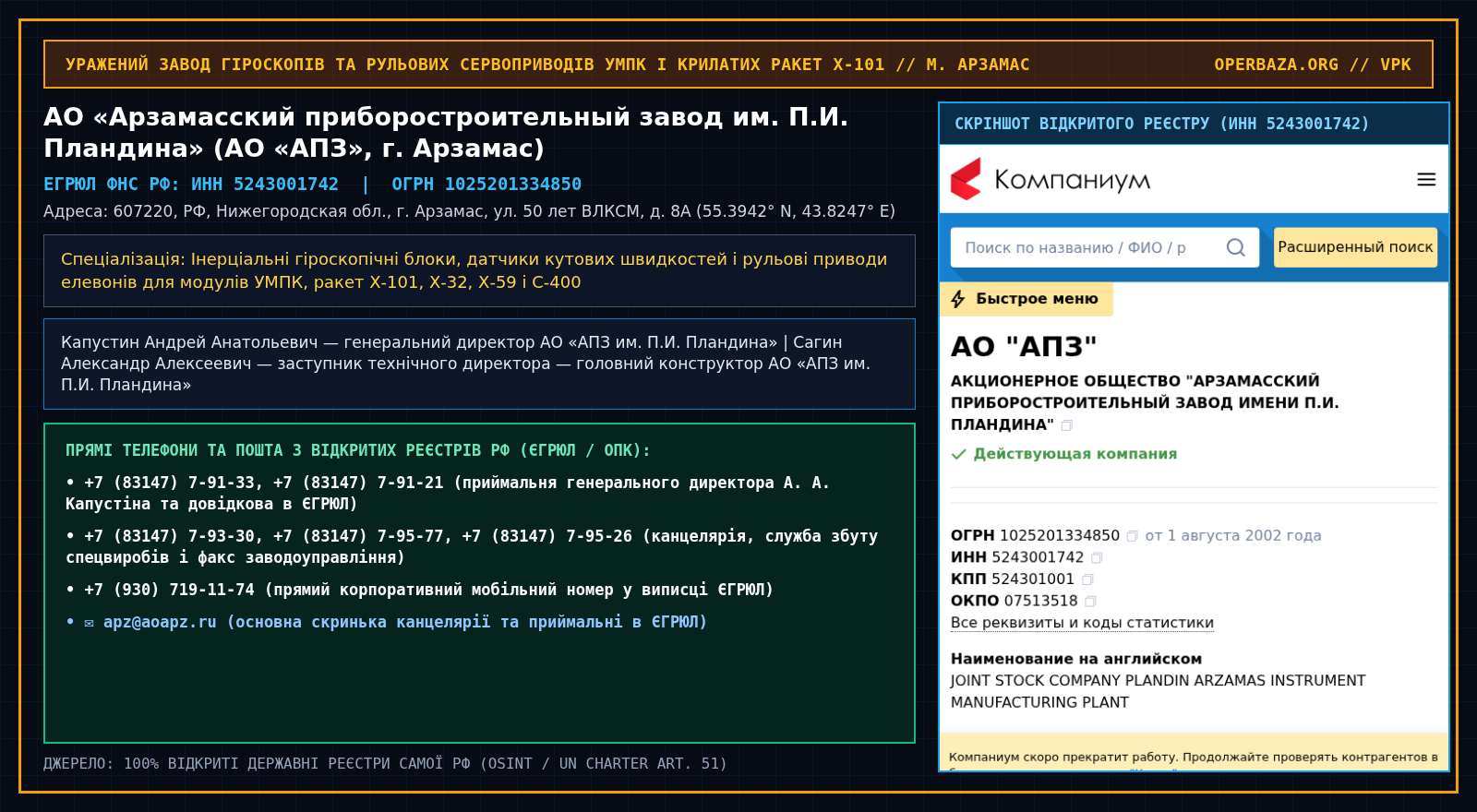Viewport: 1477px width, 812px height.
Task: Select the АО "АПЗ" heading in registry card
Action: (1024, 346)
